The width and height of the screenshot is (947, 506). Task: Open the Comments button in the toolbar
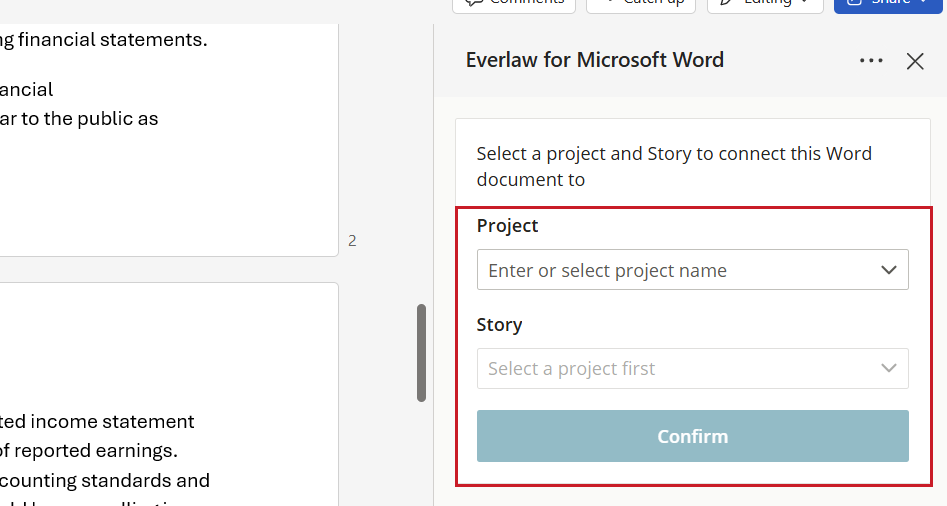pos(514,3)
